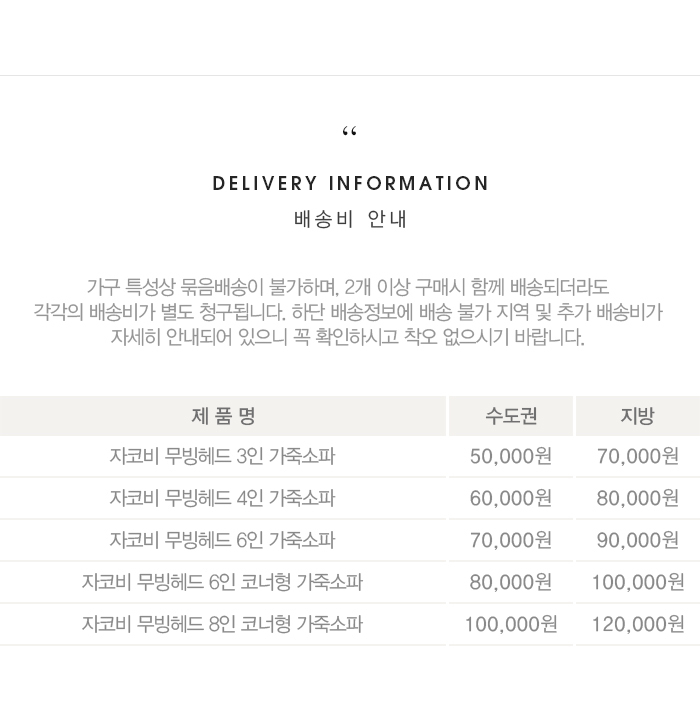Image resolution: width=700 pixels, height=720 pixels.
Task: Select the 자코비 무빙헤드 6인 가죽소파 row label
Action: coord(222,540)
